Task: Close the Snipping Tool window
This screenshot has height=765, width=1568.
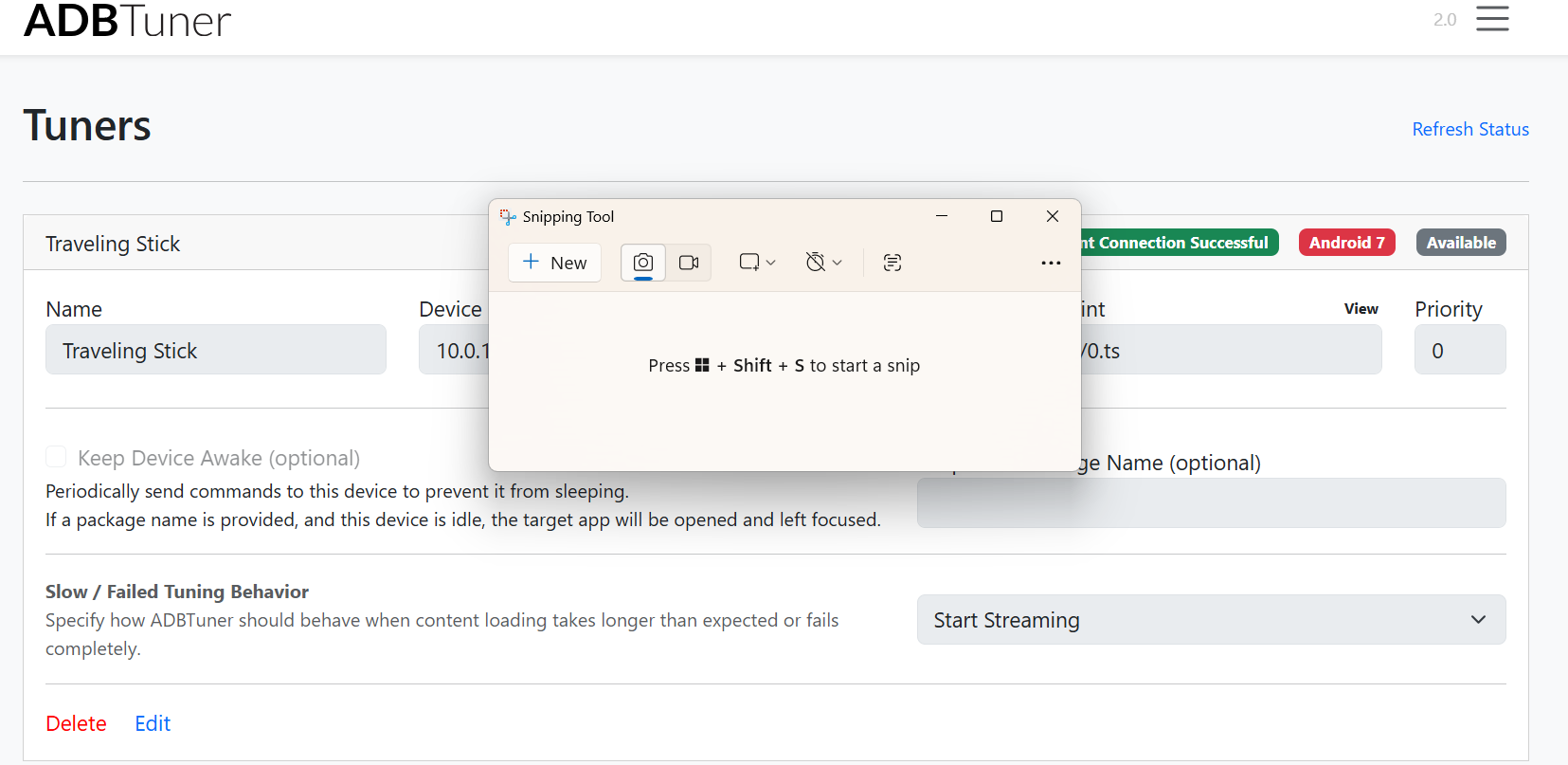Action: click(x=1052, y=216)
